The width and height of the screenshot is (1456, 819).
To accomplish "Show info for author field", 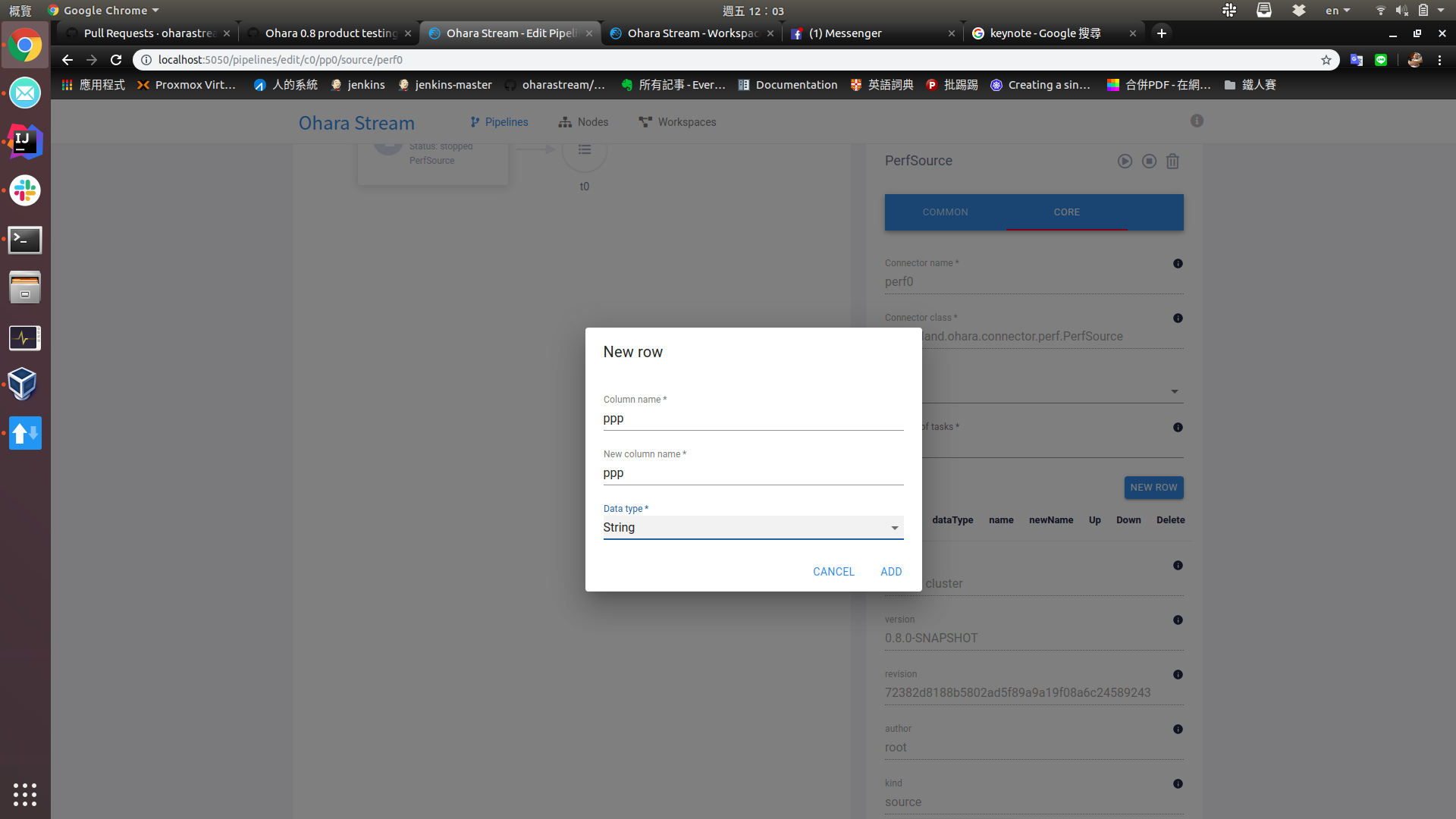I will [1178, 730].
